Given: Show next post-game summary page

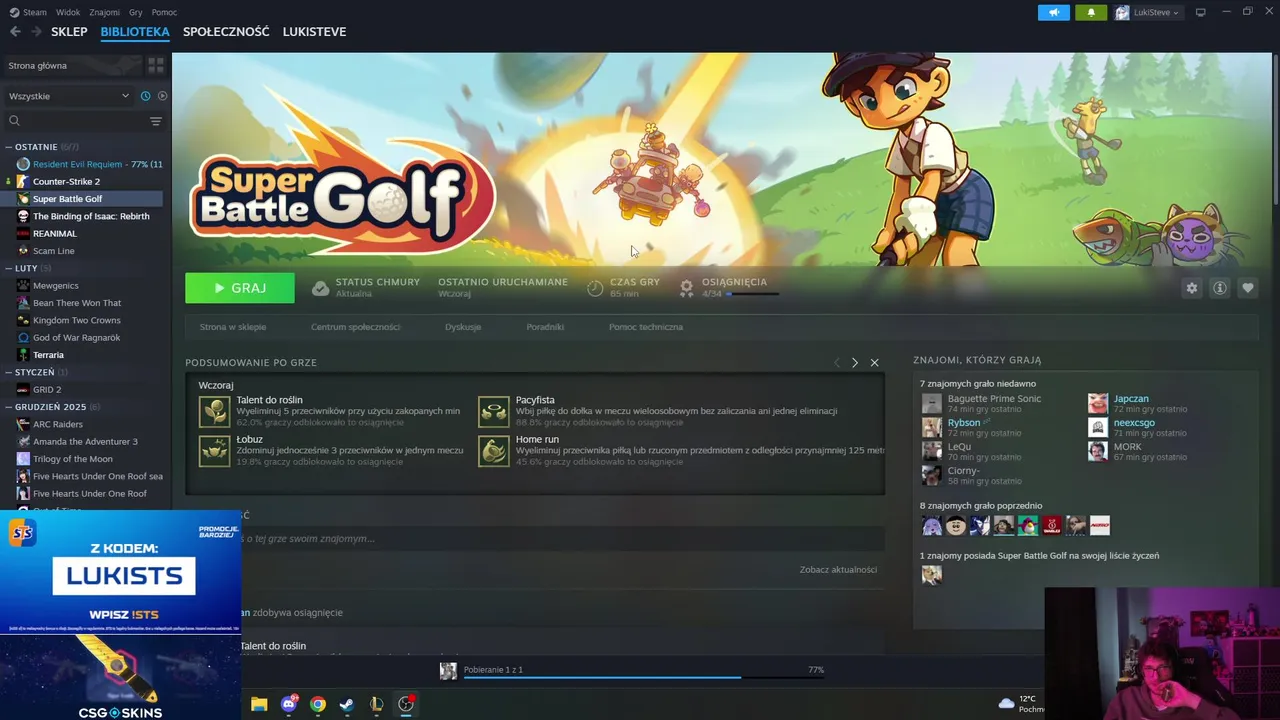Looking at the screenshot, I should pyautogui.click(x=854, y=362).
